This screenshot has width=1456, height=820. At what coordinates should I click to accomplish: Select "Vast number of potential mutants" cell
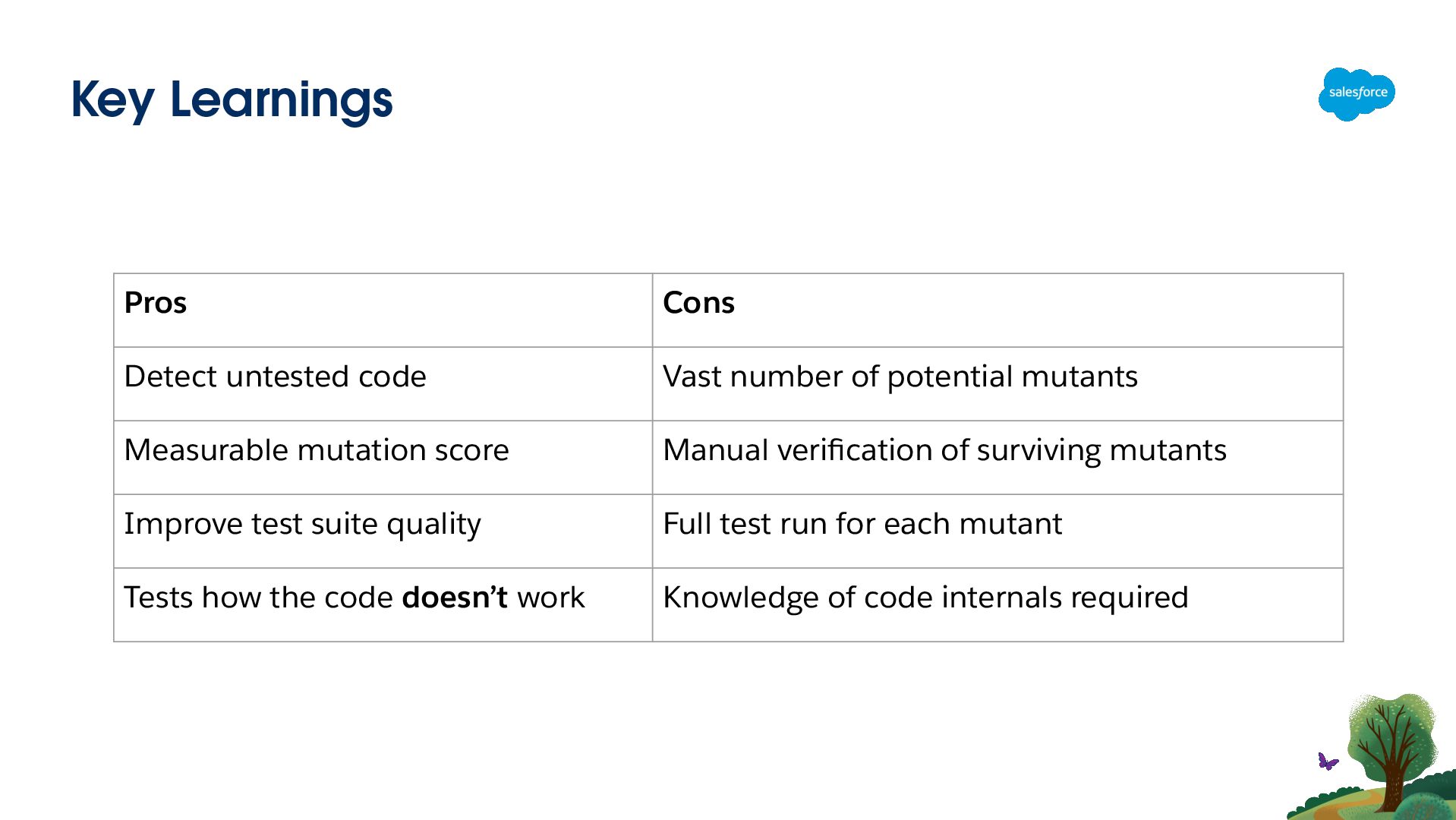coord(900,377)
